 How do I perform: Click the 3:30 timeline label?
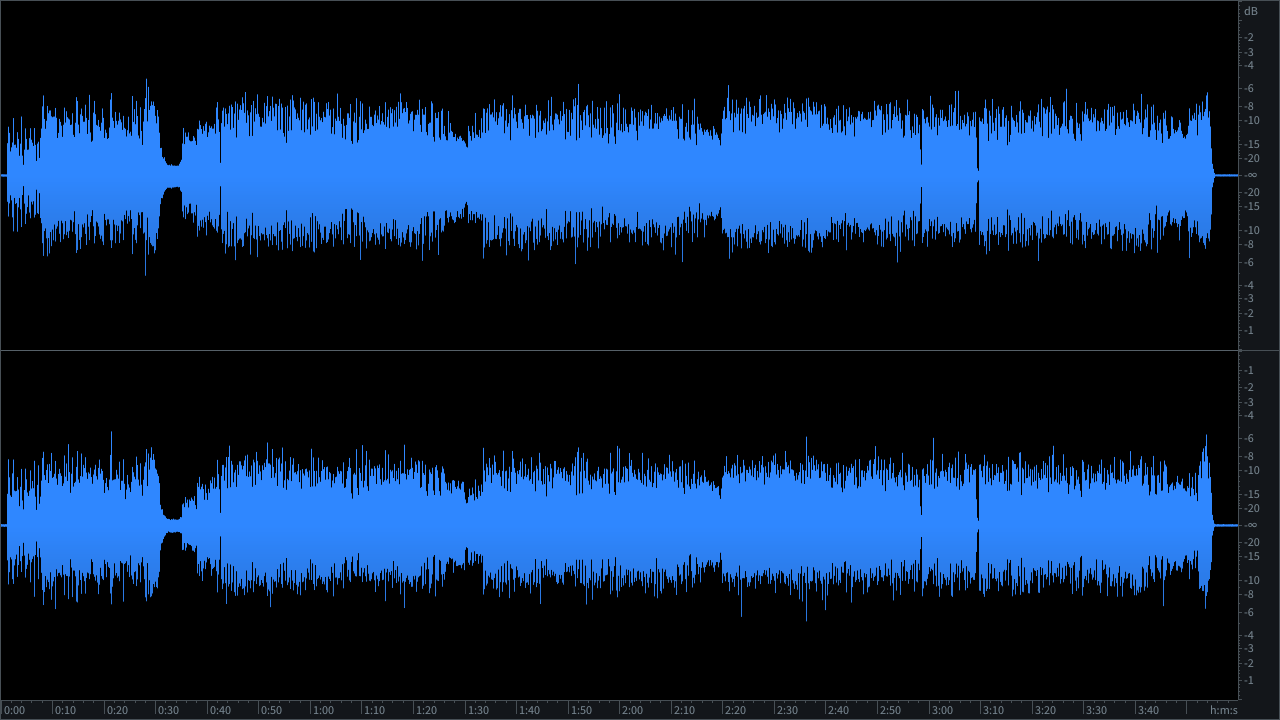(1096, 710)
